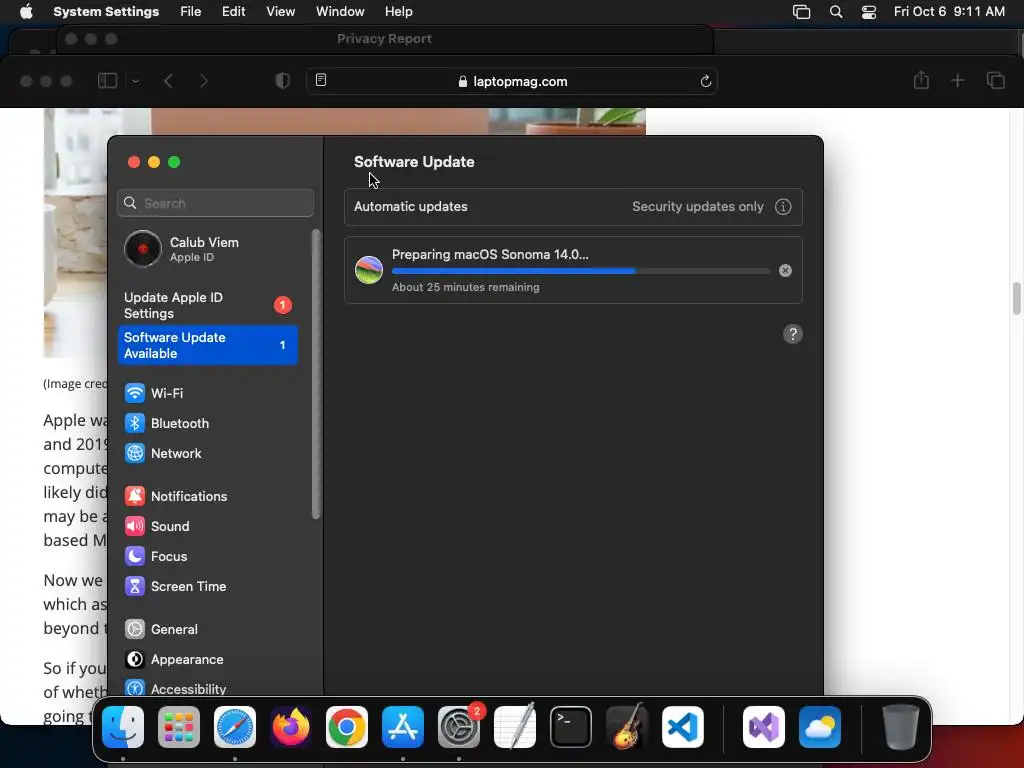The height and width of the screenshot is (768, 1024).
Task: Open the Window menu
Action: click(x=340, y=12)
